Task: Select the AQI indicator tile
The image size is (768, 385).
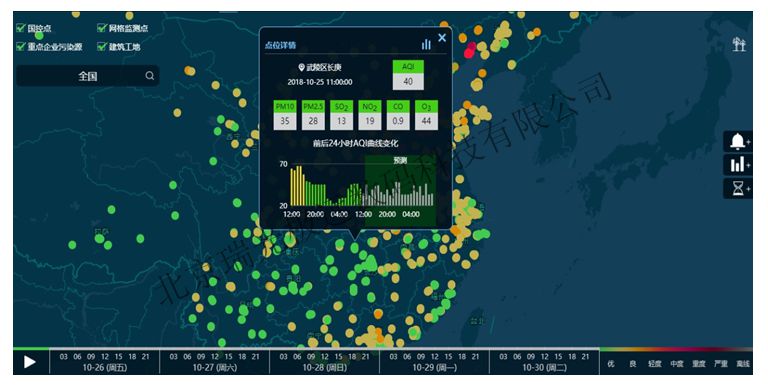Action: pos(408,75)
